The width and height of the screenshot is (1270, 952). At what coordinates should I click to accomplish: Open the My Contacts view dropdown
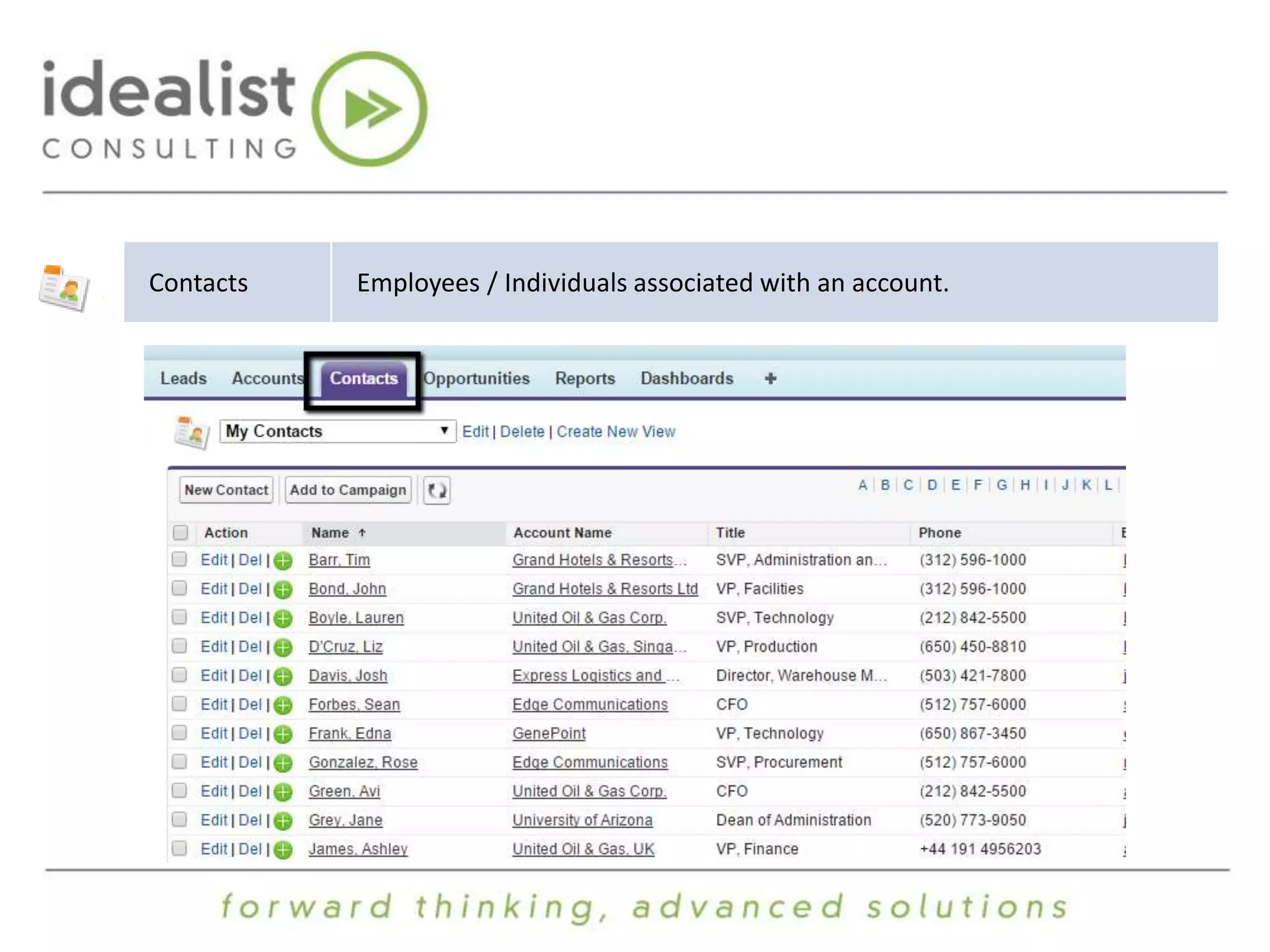[x=338, y=431]
